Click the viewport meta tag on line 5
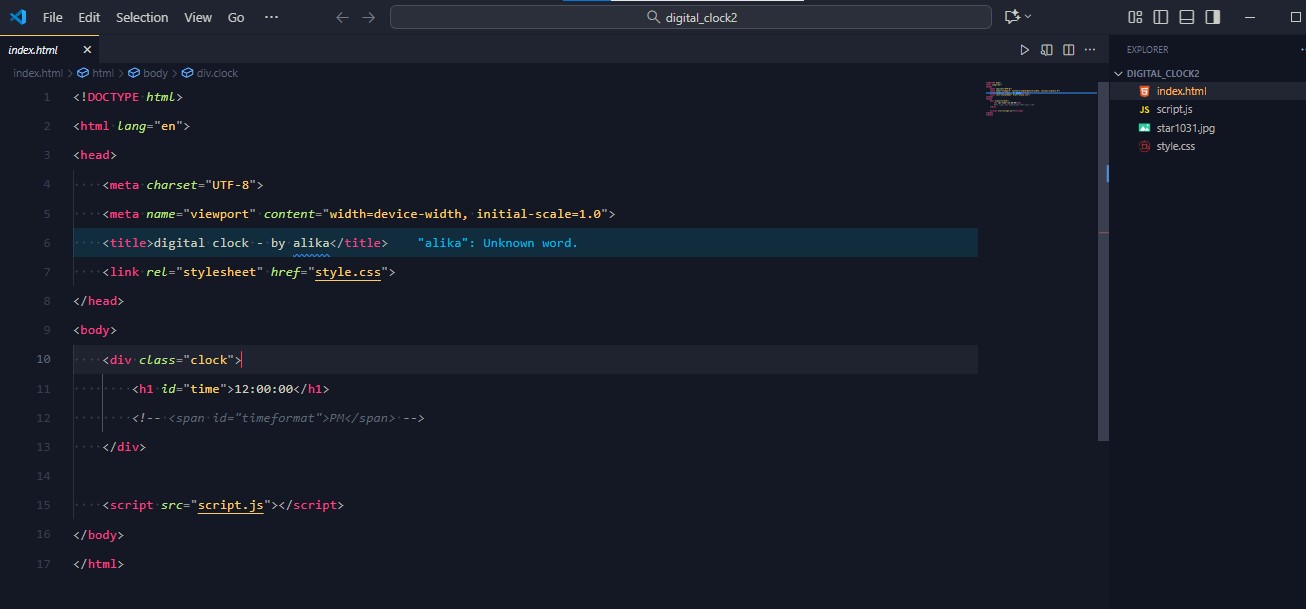Image resolution: width=1306 pixels, height=609 pixels. 359,214
